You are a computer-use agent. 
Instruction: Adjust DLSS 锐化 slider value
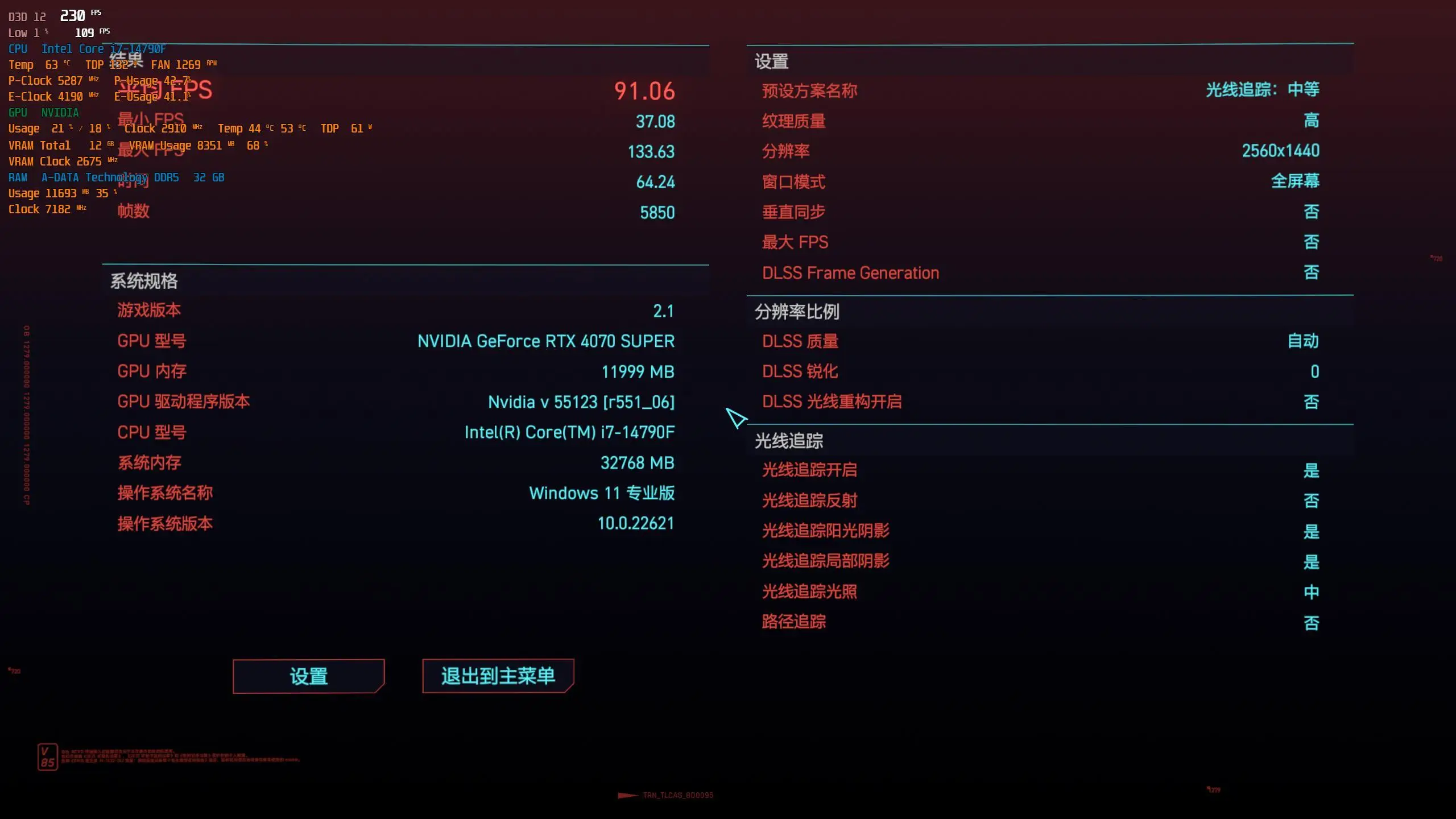coord(1314,372)
